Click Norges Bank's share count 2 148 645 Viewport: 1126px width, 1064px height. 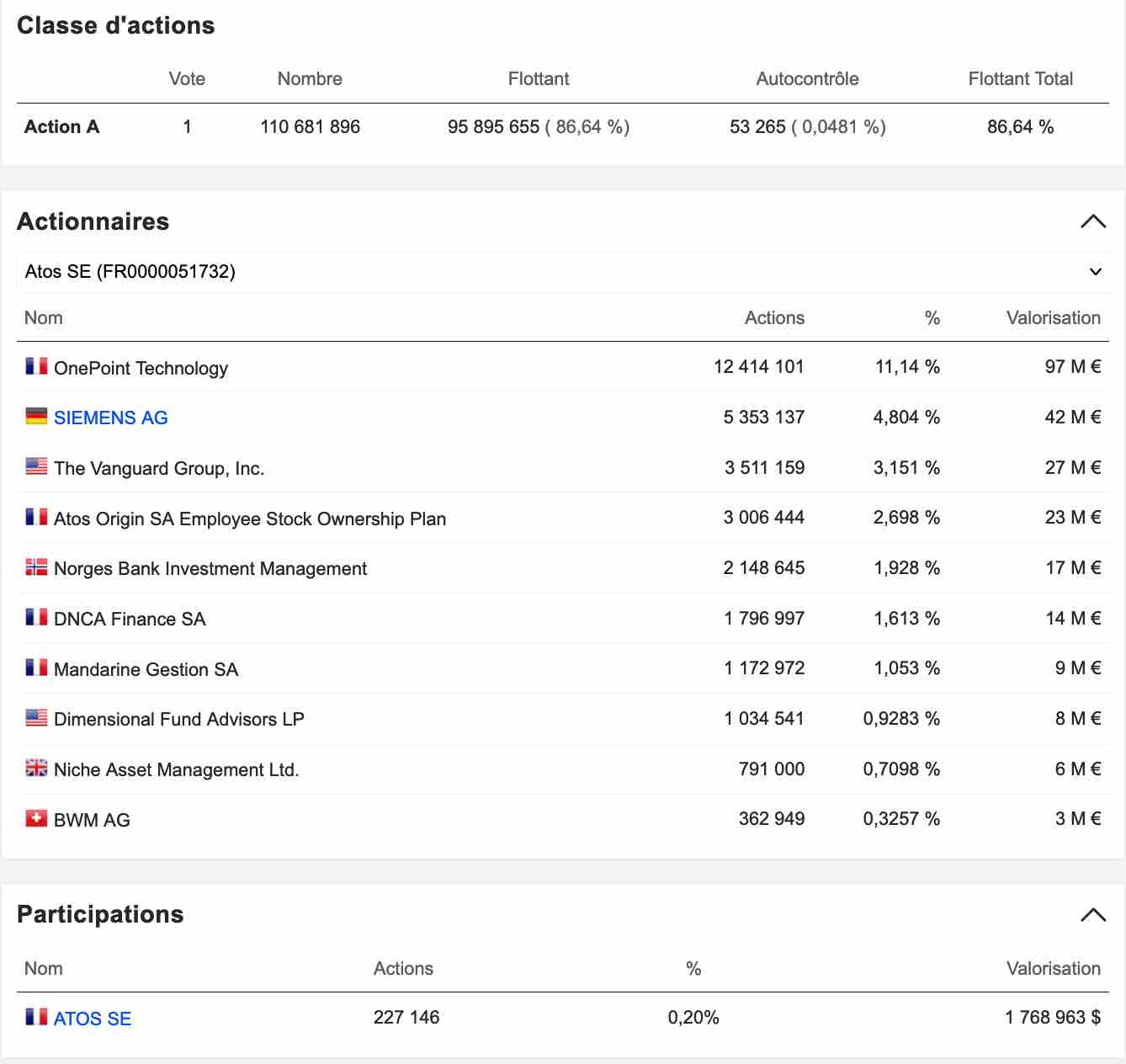[764, 567]
